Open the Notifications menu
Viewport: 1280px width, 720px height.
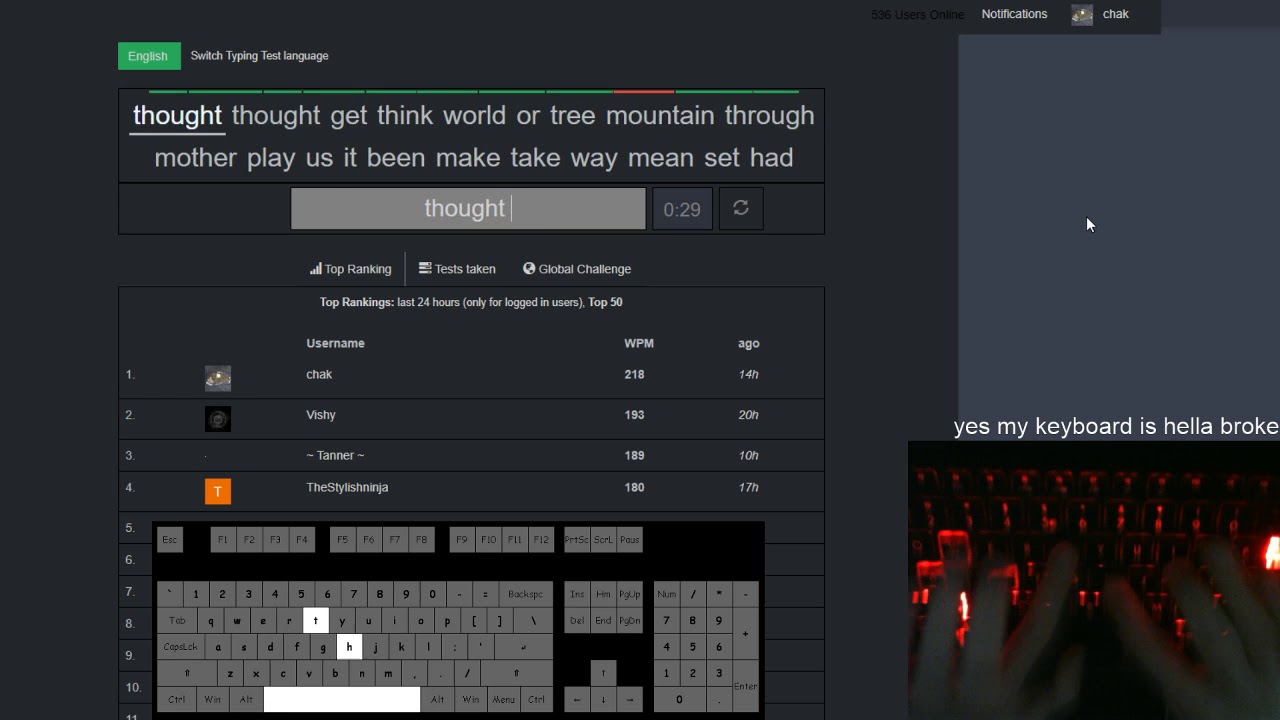pyautogui.click(x=1014, y=14)
